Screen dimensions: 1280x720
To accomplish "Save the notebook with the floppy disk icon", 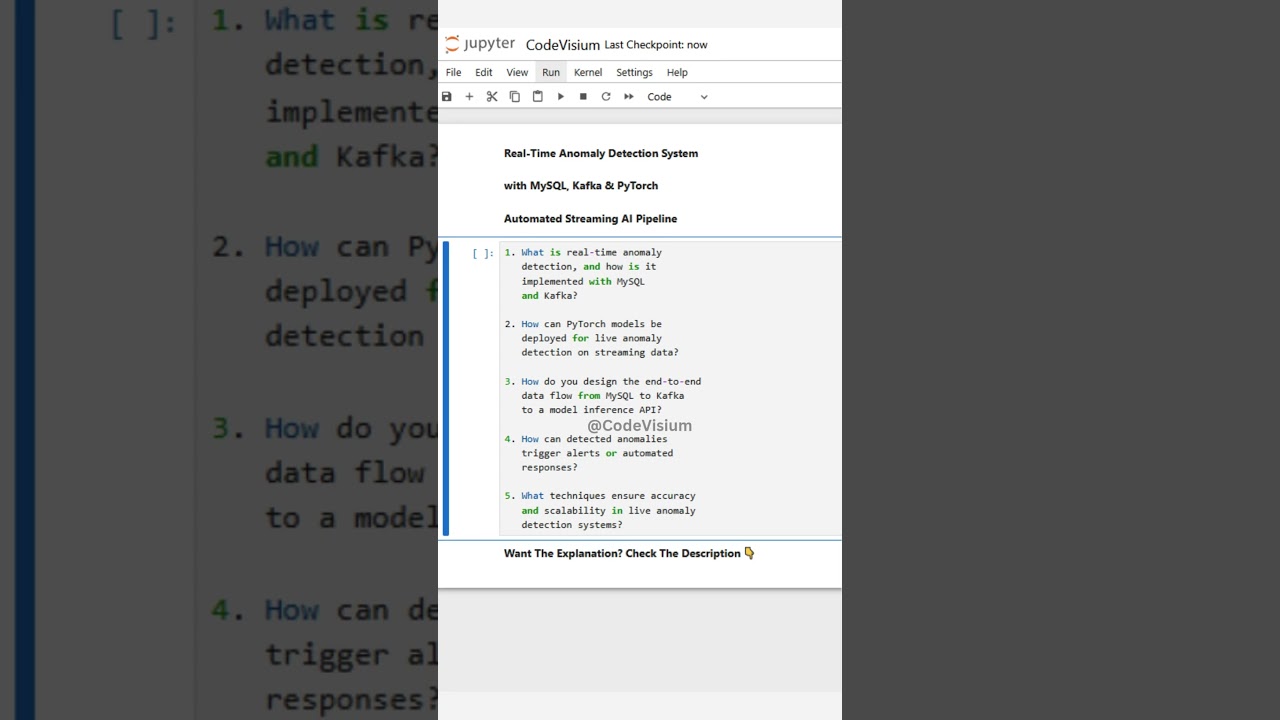I will tap(447, 97).
